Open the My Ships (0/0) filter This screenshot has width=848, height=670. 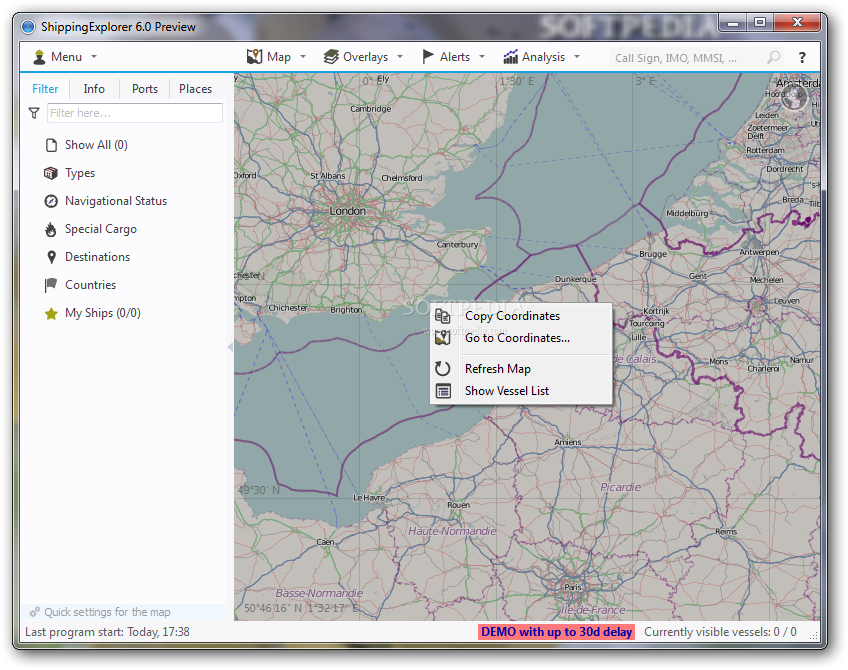[x=103, y=313]
